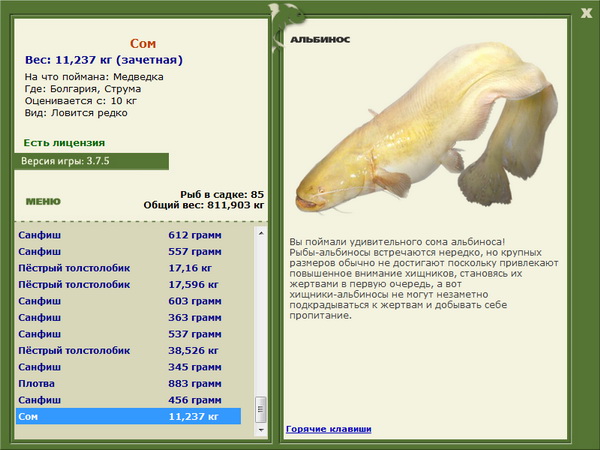Select the Санфиш 363 грамм row
Viewport: 600px width, 450px height.
tap(129, 317)
